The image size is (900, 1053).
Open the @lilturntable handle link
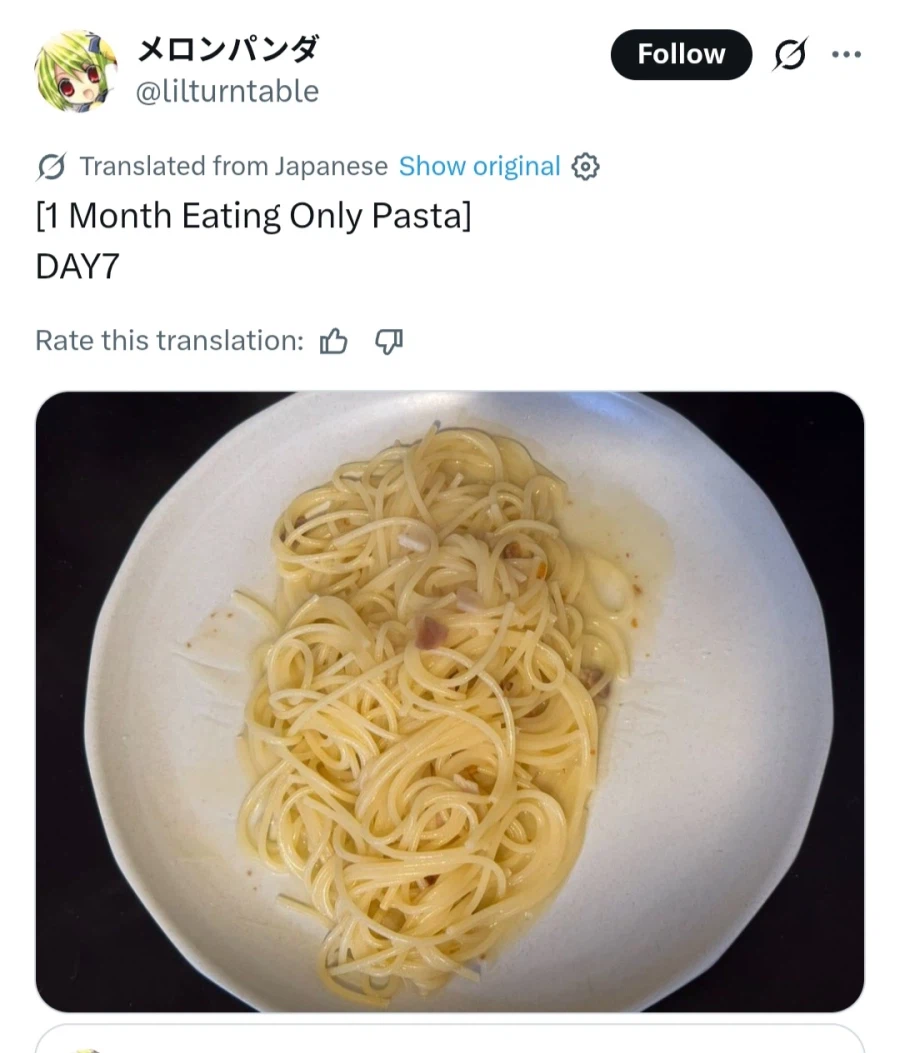[x=227, y=92]
